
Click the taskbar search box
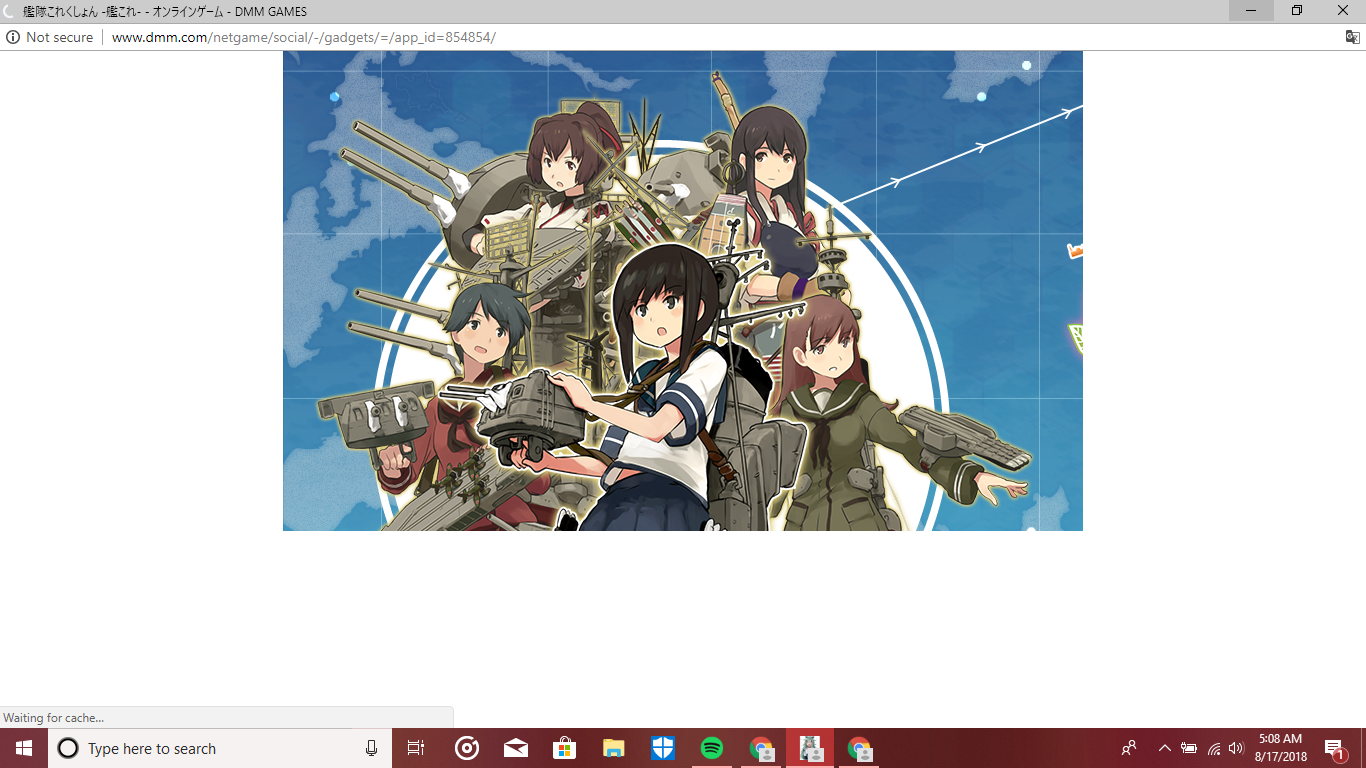220,748
